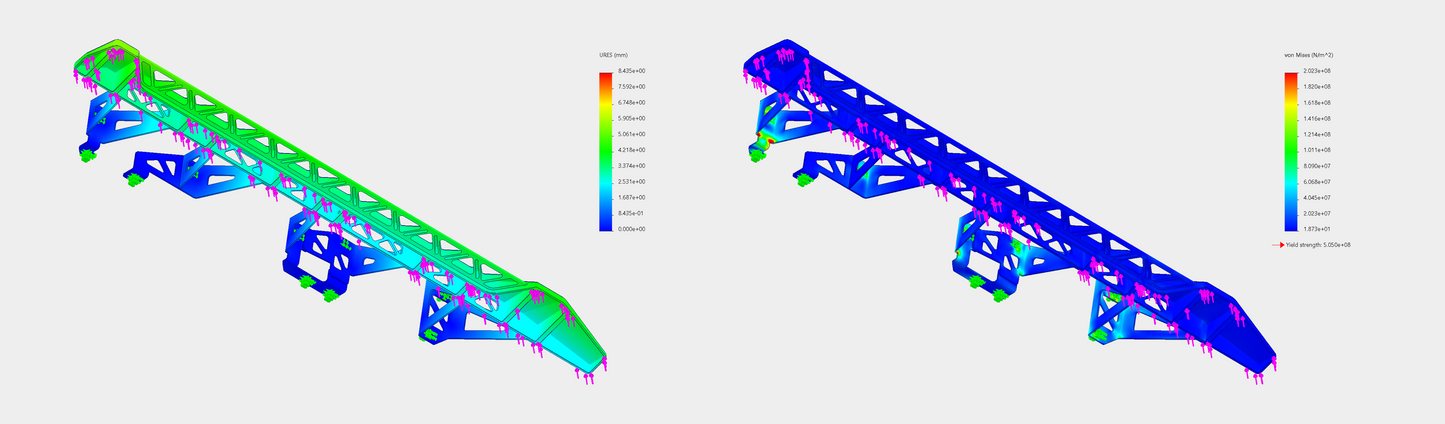Choose the 8.090e+07 stress legend value
Viewport: 1445px width, 424px height.
click(1316, 166)
